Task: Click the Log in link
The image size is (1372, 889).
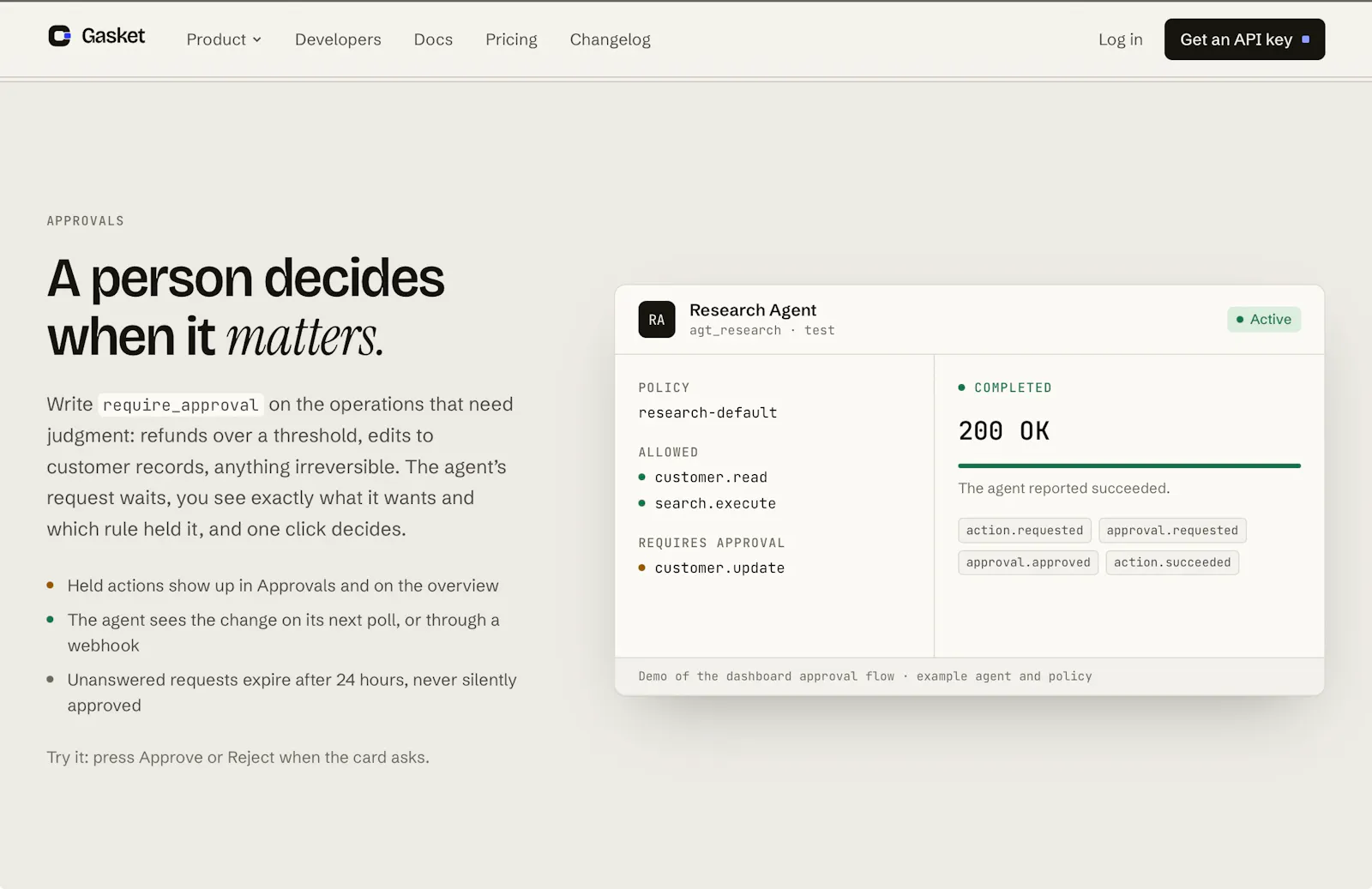Action: 1120,39
